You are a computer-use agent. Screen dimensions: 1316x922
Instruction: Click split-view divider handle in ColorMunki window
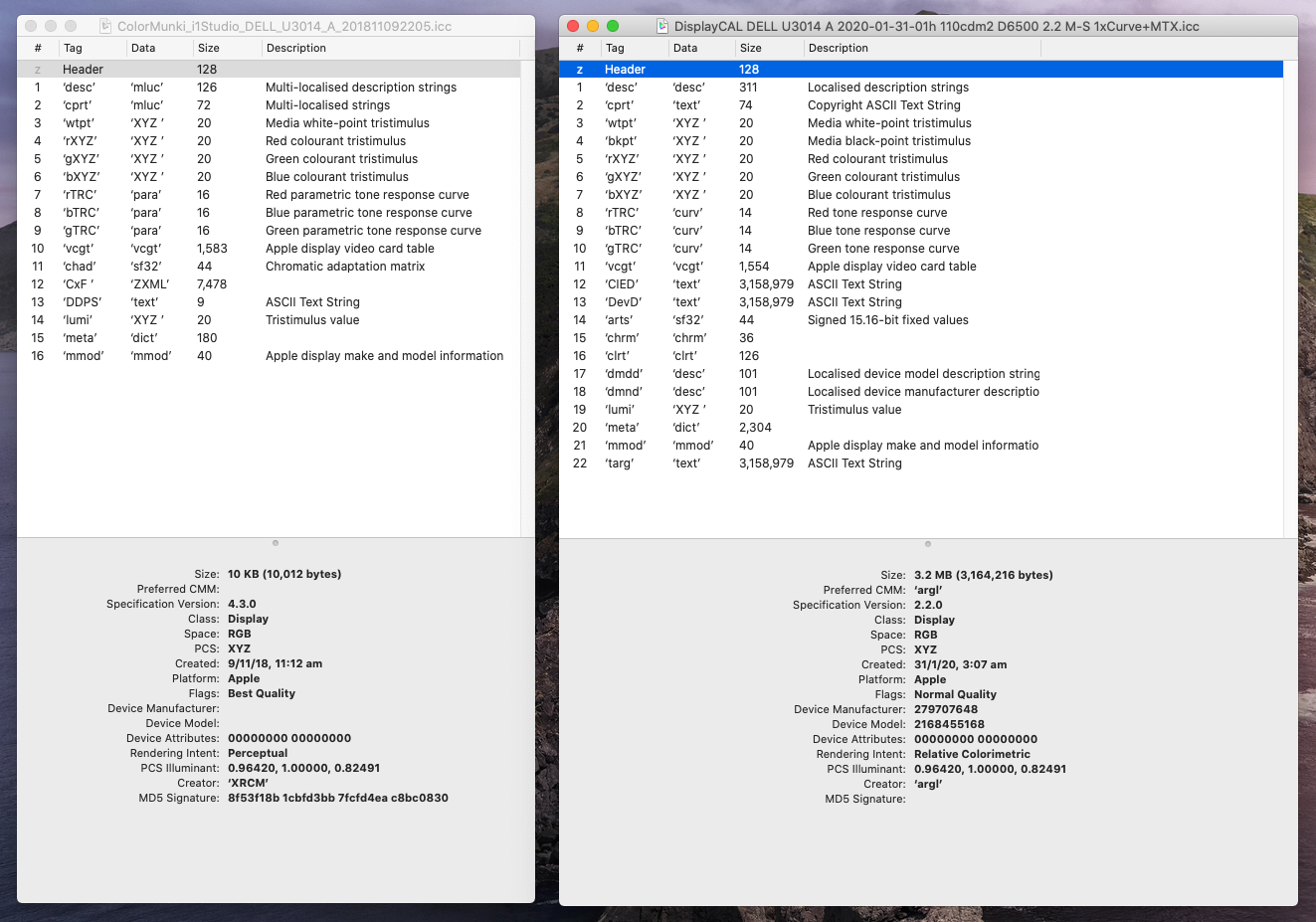276,543
